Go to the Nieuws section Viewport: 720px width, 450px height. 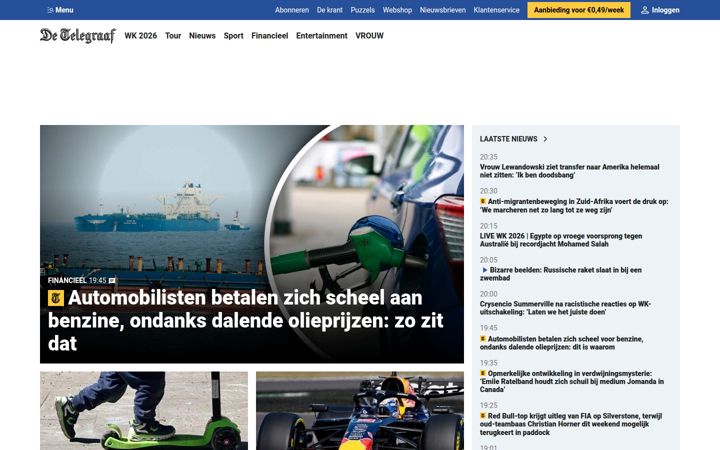(202, 36)
